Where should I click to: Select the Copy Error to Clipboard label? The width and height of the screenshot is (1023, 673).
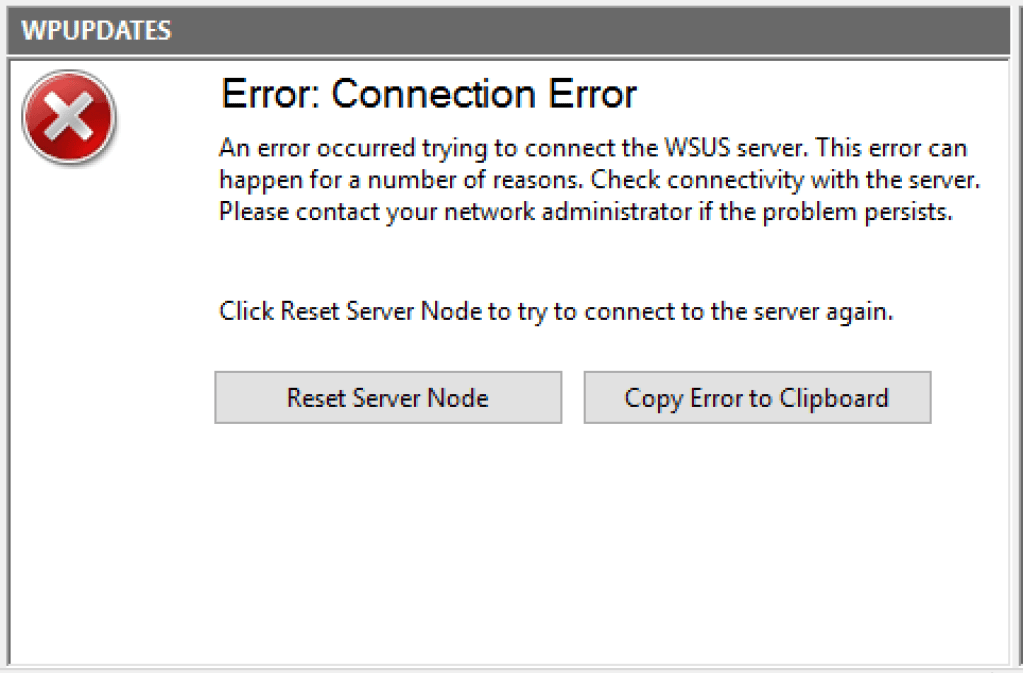(756, 397)
